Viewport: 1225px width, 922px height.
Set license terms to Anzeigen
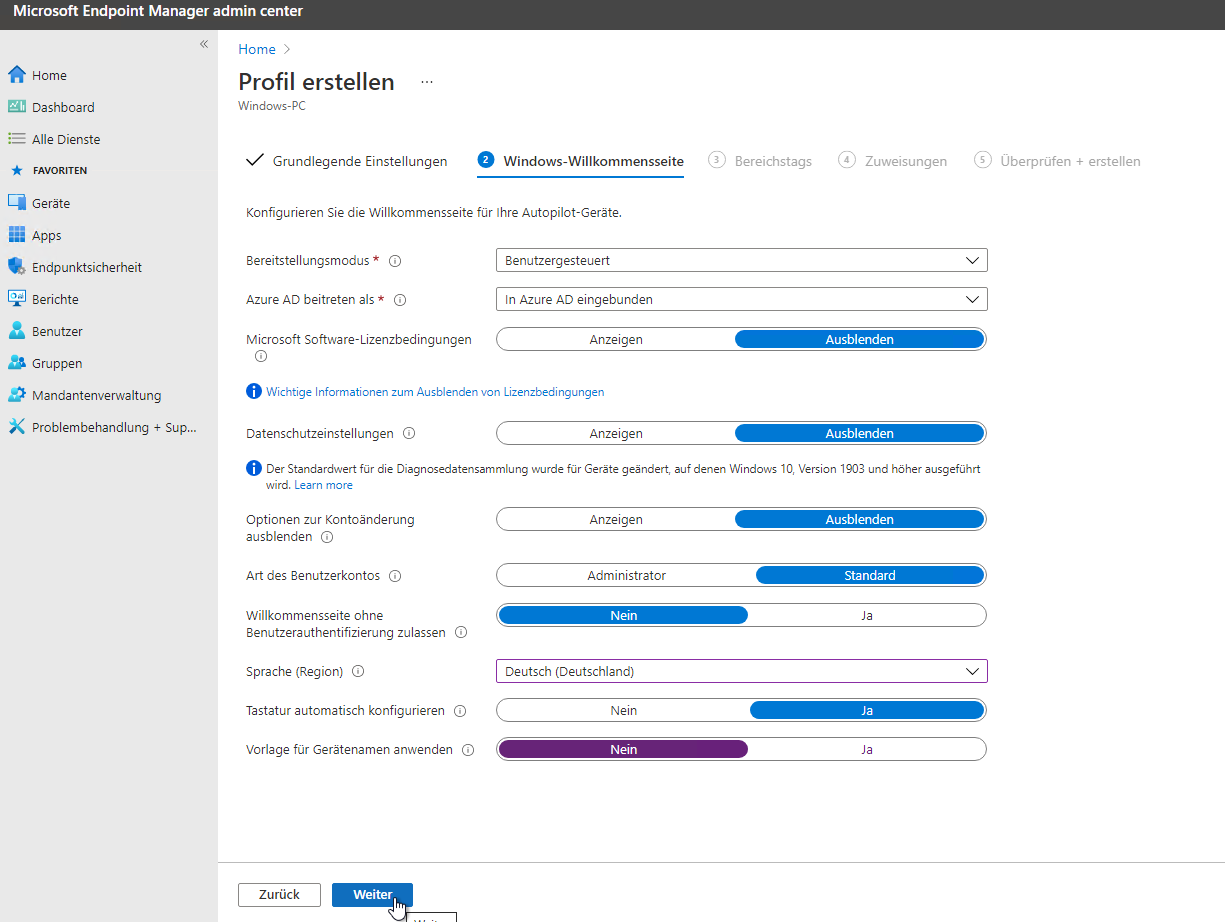point(616,339)
